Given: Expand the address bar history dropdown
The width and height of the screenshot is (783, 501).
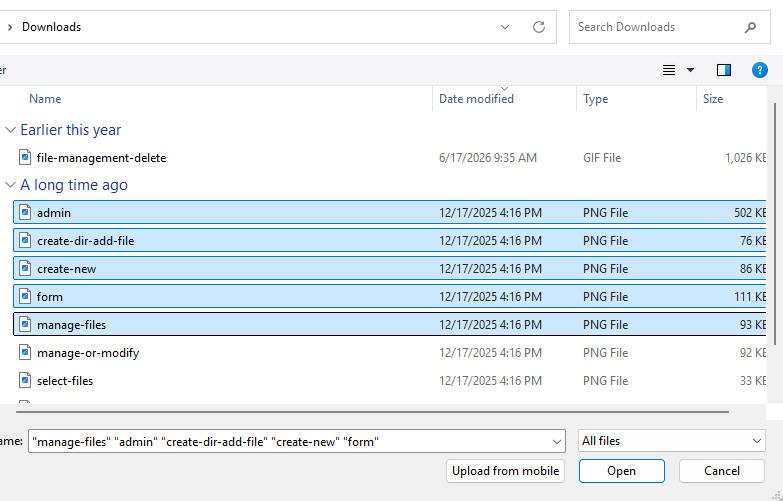Looking at the screenshot, I should (x=505, y=27).
